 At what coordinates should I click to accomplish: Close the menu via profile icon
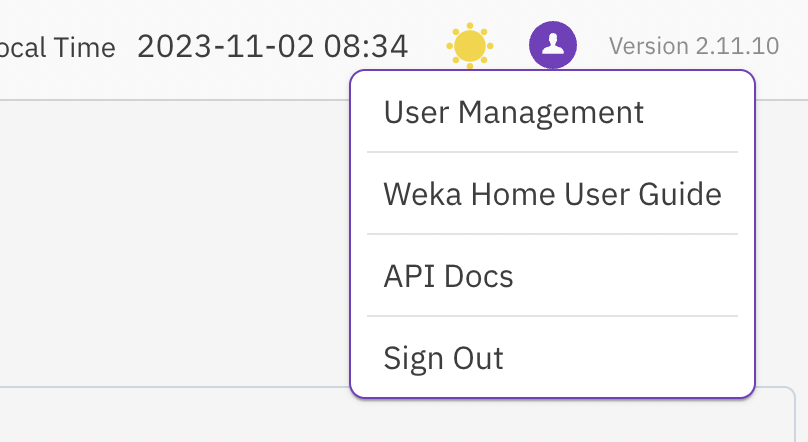552,46
